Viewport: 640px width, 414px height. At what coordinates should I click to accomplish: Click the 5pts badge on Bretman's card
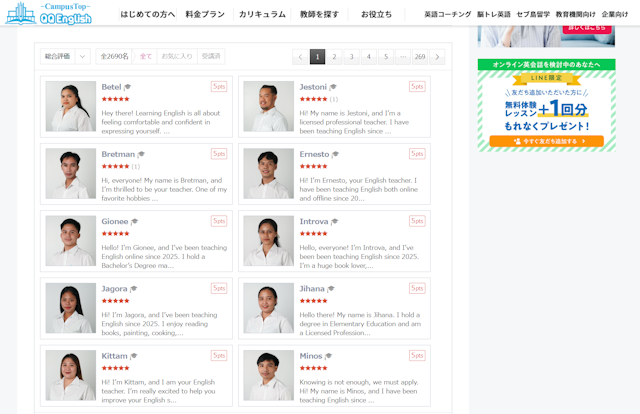[x=219, y=154]
